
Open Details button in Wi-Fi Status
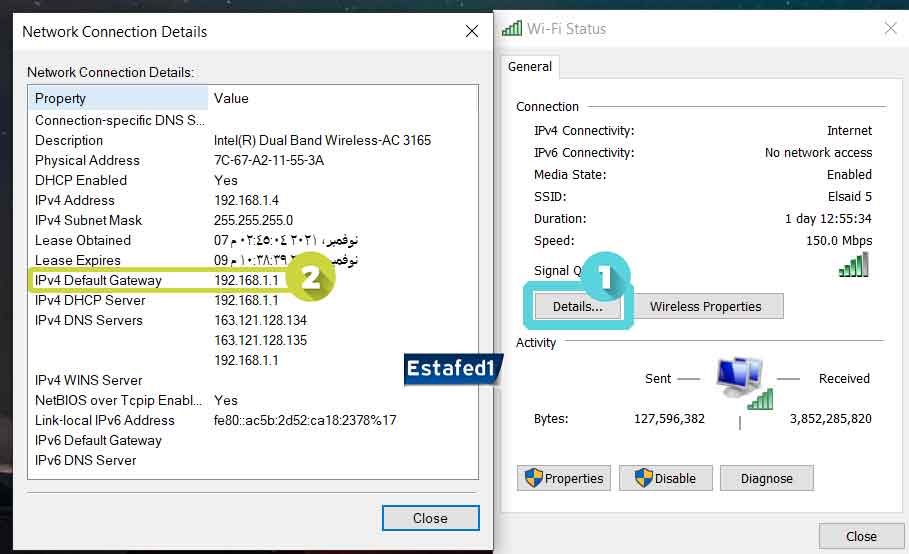click(577, 307)
